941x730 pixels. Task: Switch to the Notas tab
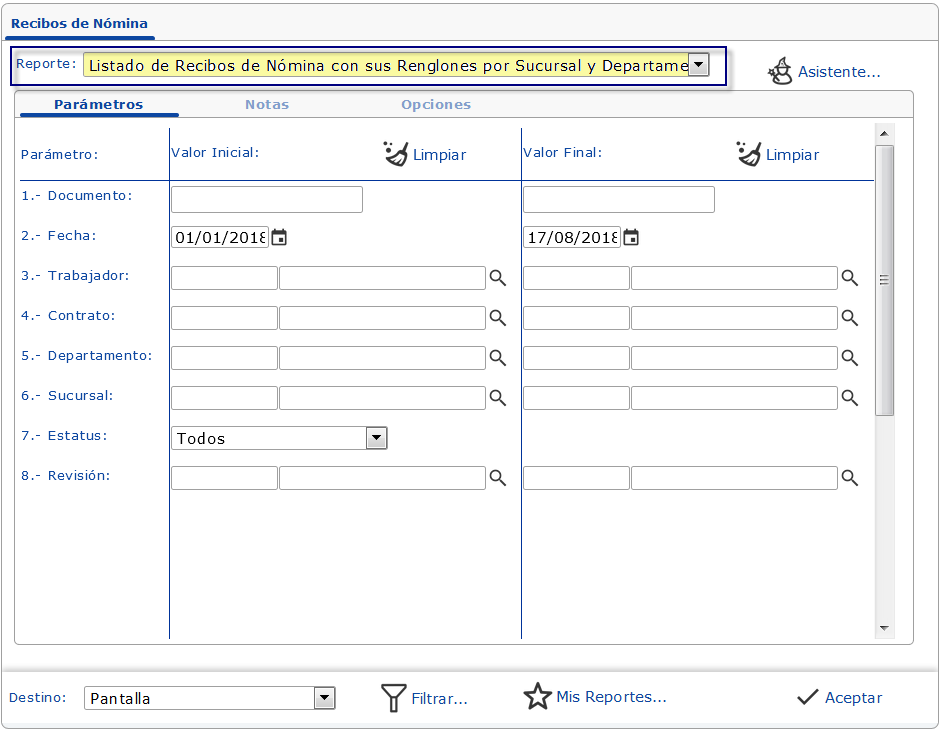click(x=267, y=104)
